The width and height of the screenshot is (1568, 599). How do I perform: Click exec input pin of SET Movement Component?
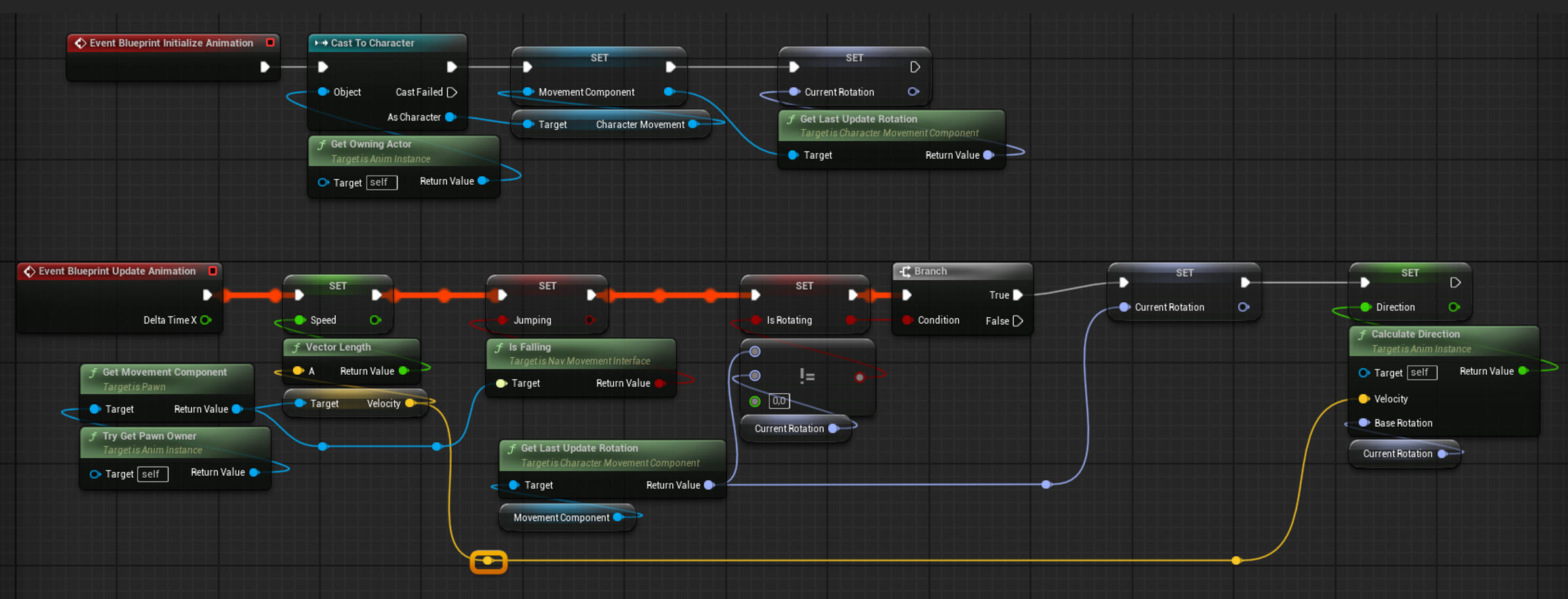click(527, 67)
